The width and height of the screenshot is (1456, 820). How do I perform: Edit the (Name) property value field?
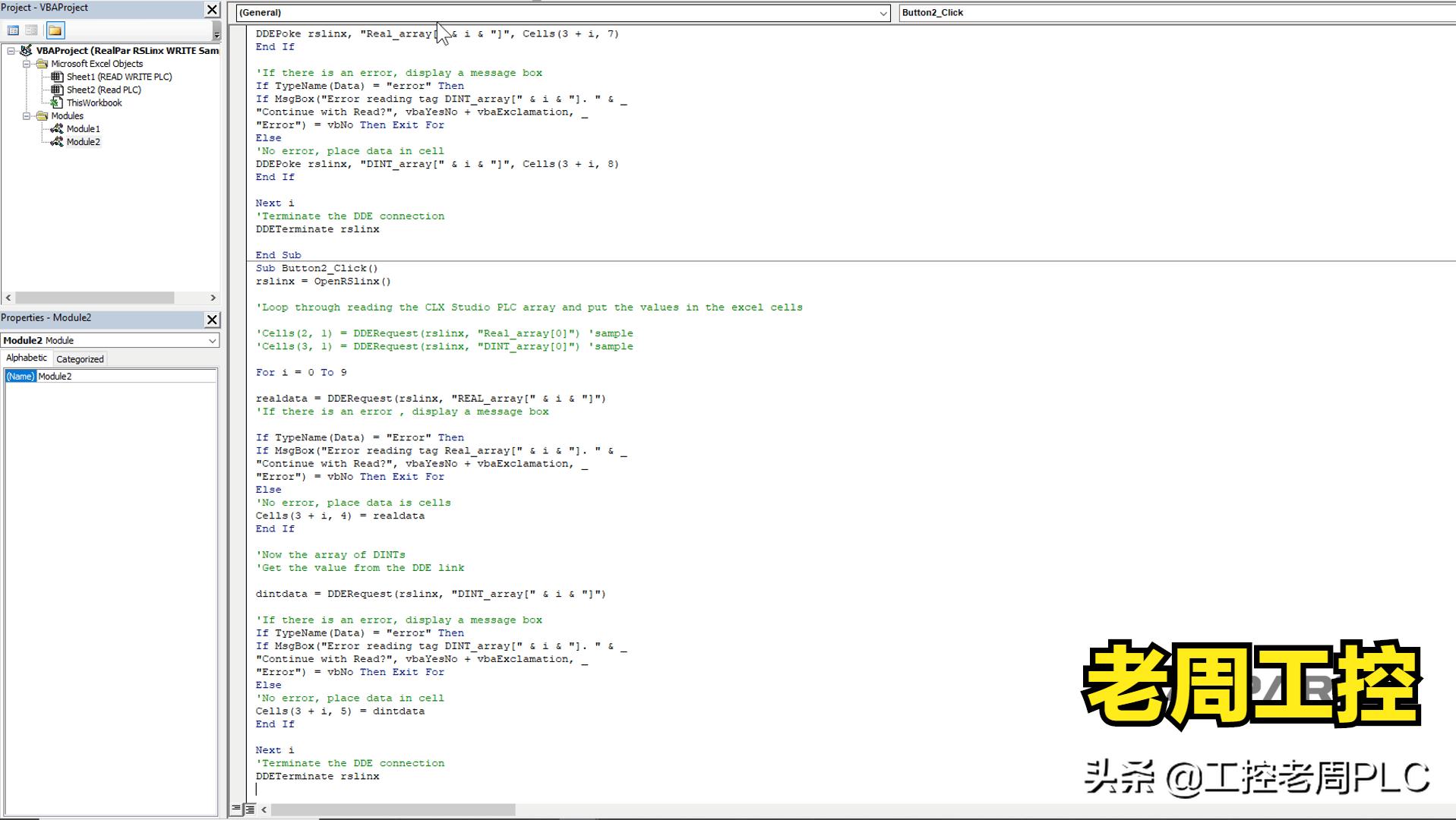coord(125,377)
